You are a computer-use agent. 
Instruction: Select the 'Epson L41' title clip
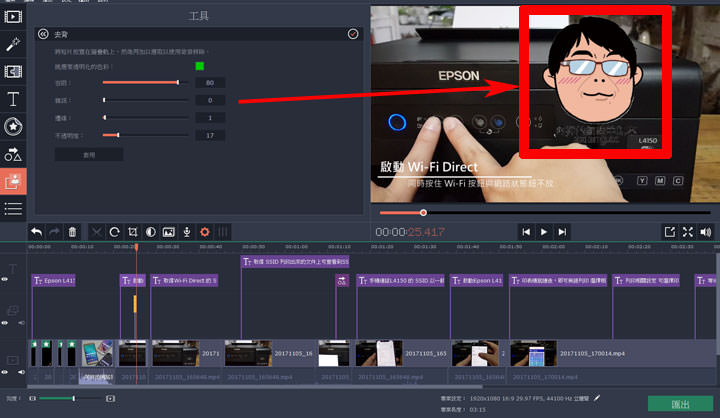54,280
